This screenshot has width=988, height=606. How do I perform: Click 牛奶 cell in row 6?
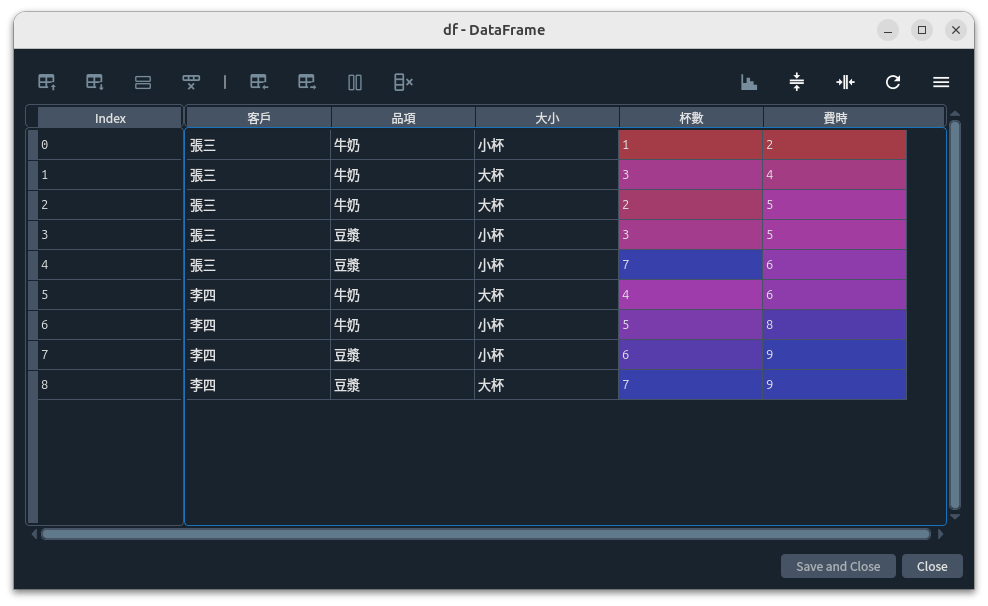tap(403, 325)
